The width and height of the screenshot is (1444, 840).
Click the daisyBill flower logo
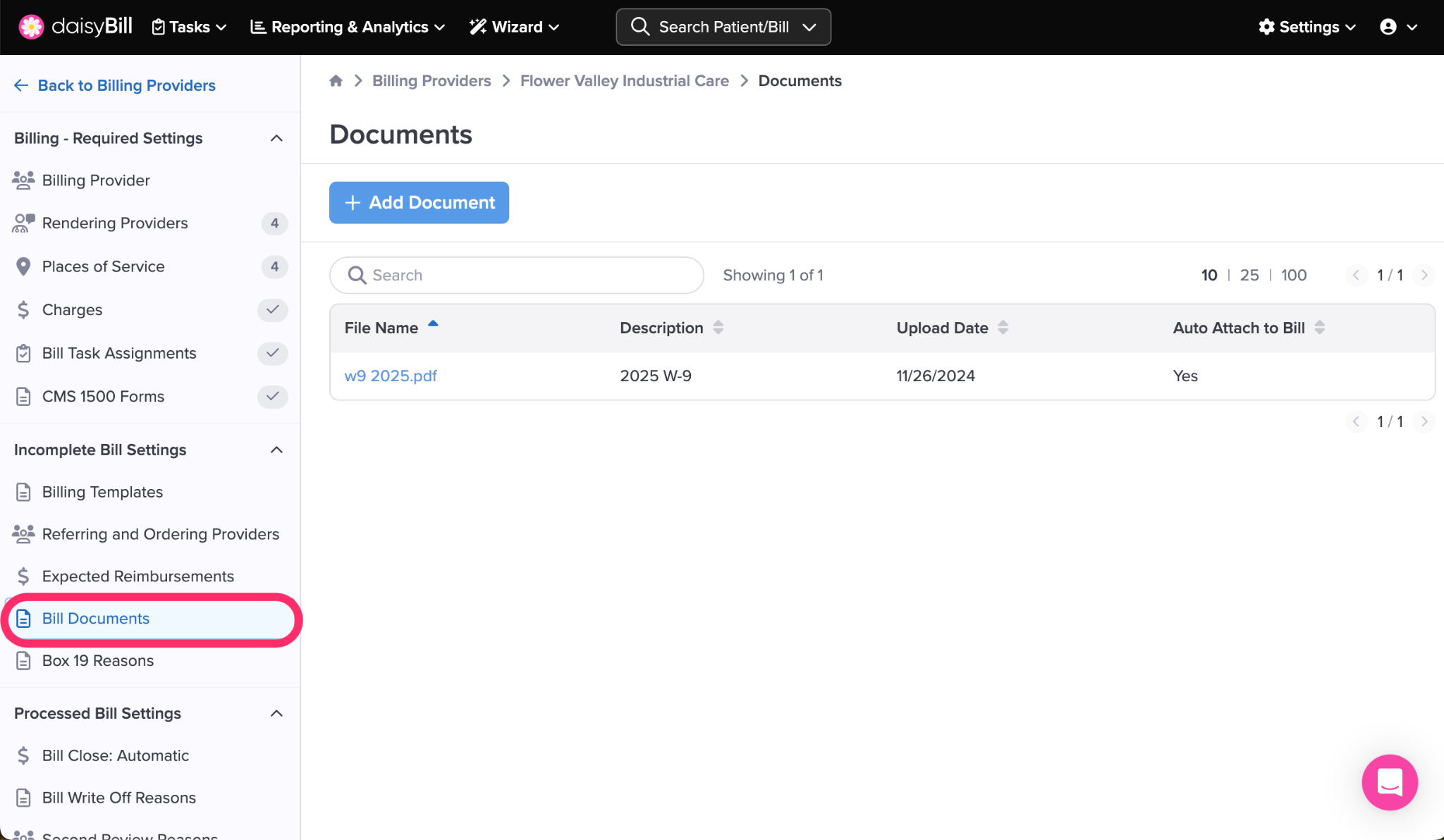click(x=31, y=27)
